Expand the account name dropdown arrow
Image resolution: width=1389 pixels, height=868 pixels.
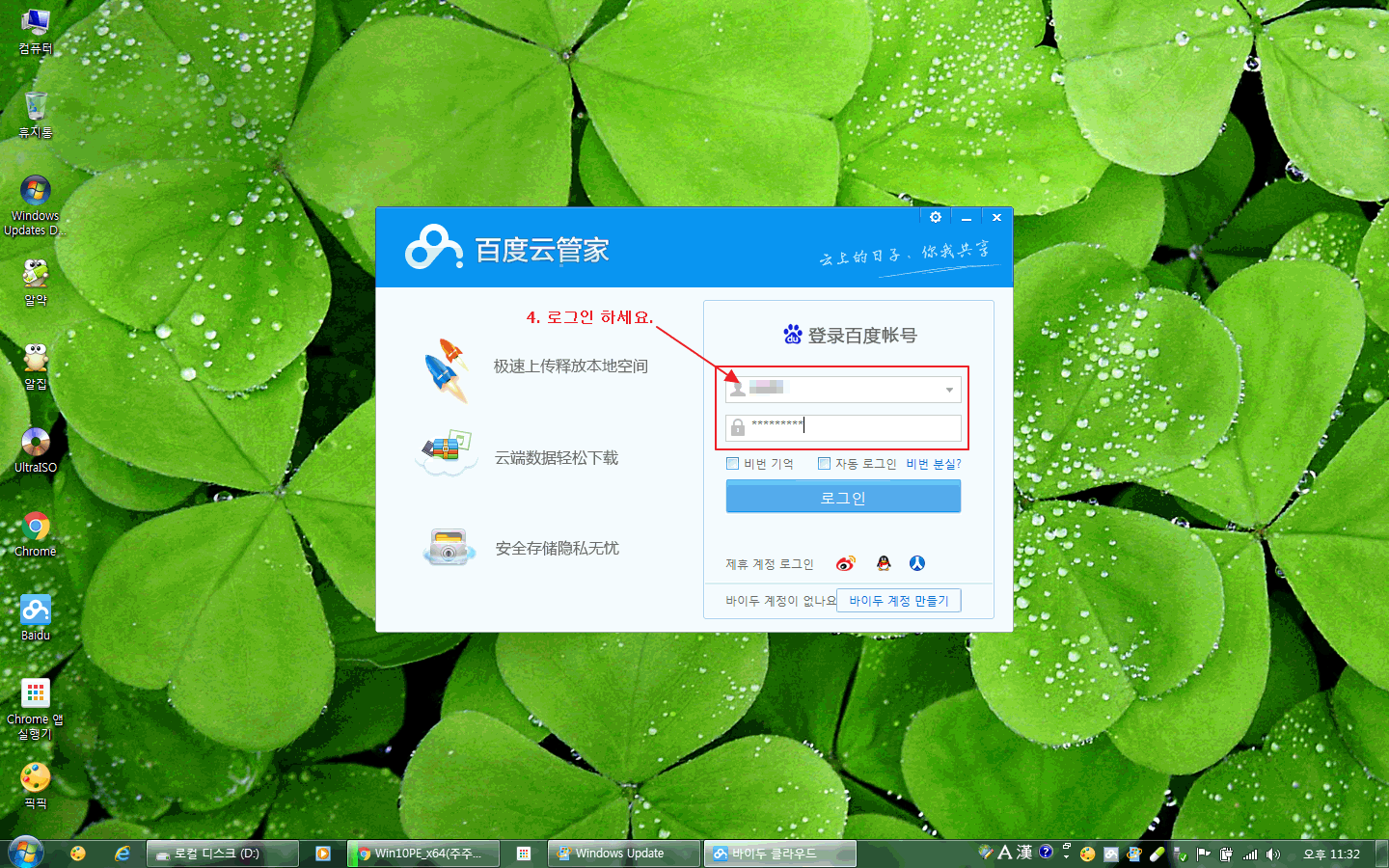[x=949, y=390]
